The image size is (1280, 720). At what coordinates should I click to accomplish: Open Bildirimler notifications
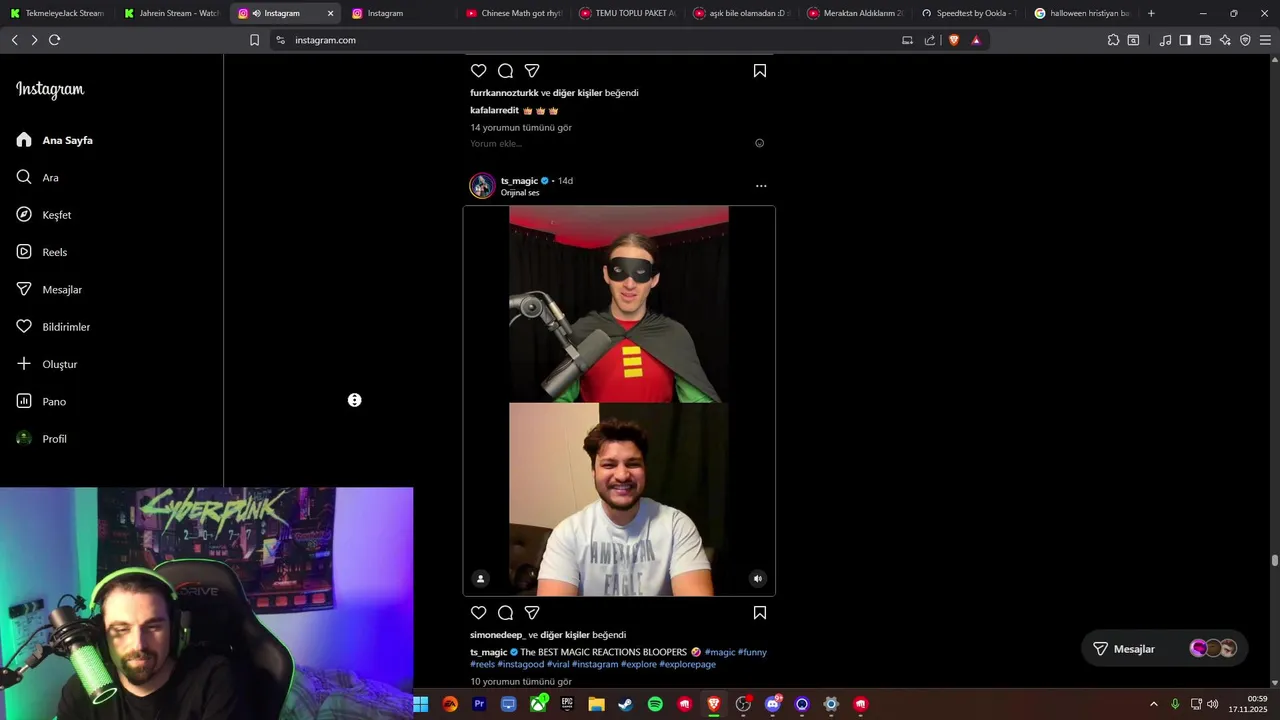pyautogui.click(x=53, y=327)
